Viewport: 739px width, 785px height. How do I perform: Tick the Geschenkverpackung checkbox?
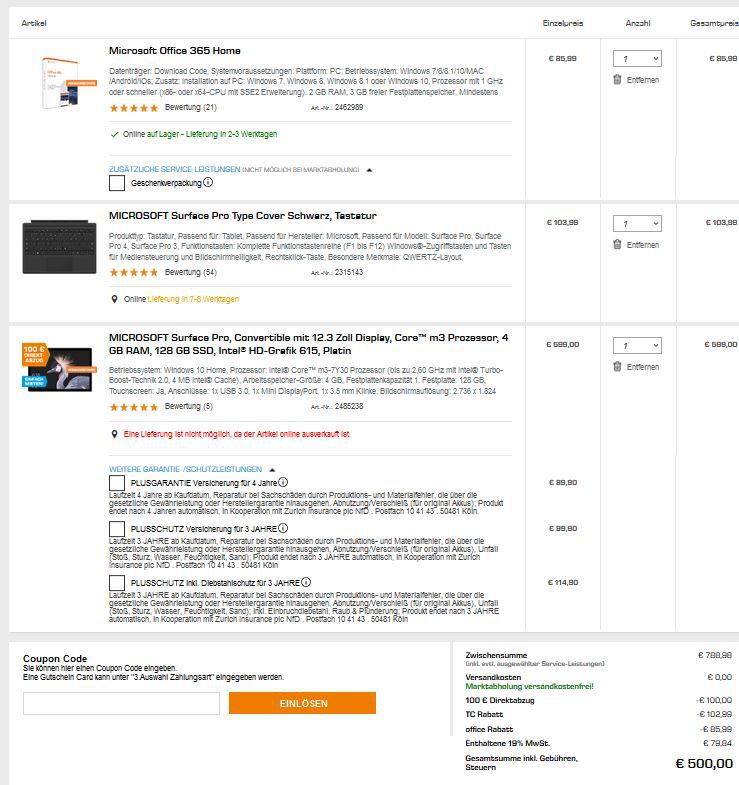pos(117,183)
